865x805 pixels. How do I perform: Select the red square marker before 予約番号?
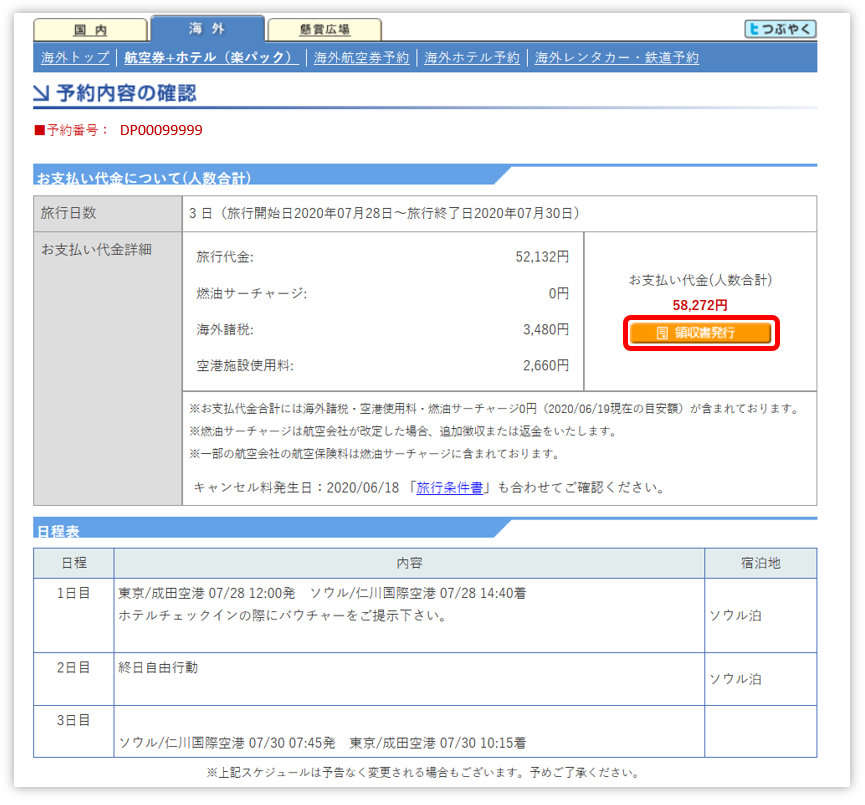pos(35,129)
